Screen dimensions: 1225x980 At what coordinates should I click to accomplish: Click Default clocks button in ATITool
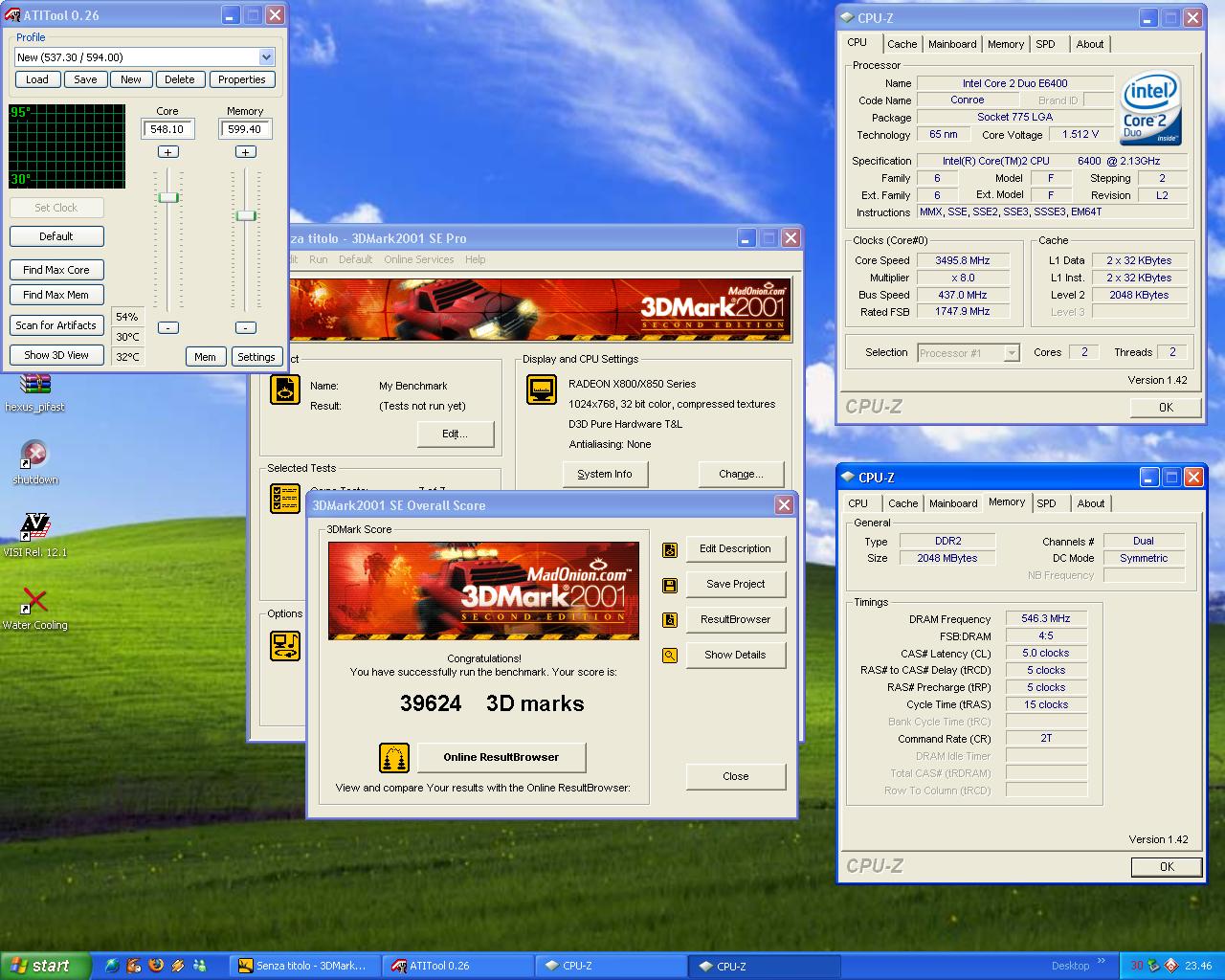coord(56,236)
